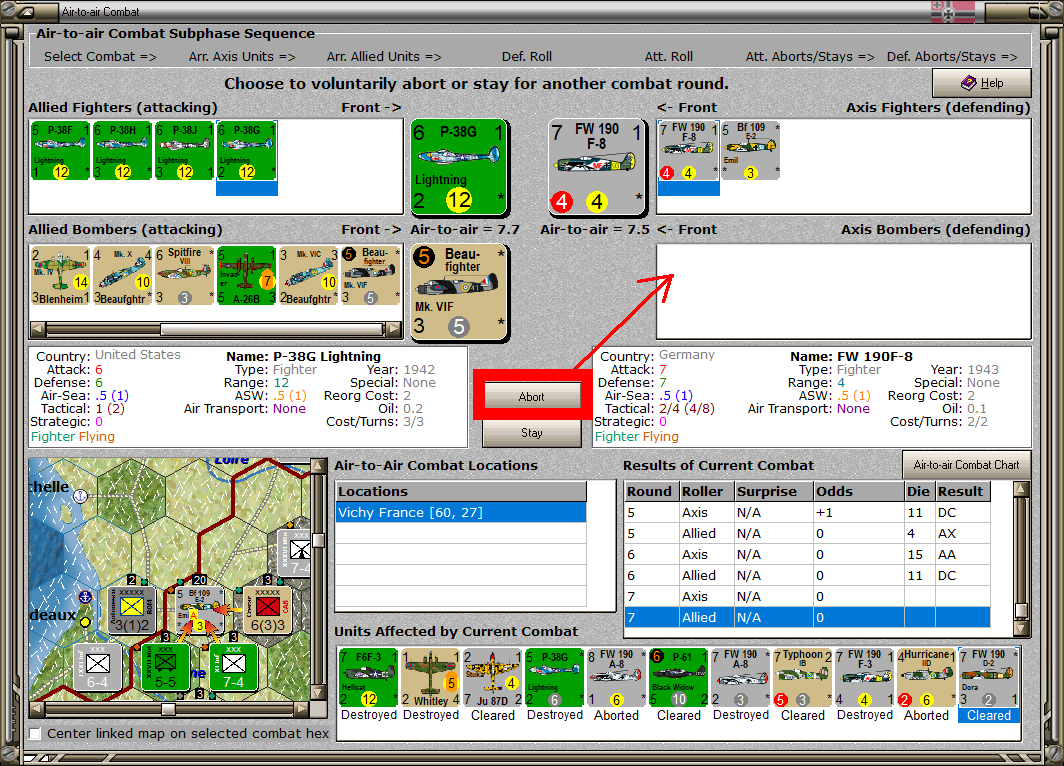Click the AA result cell
The width and height of the screenshot is (1064, 766).
[962, 554]
